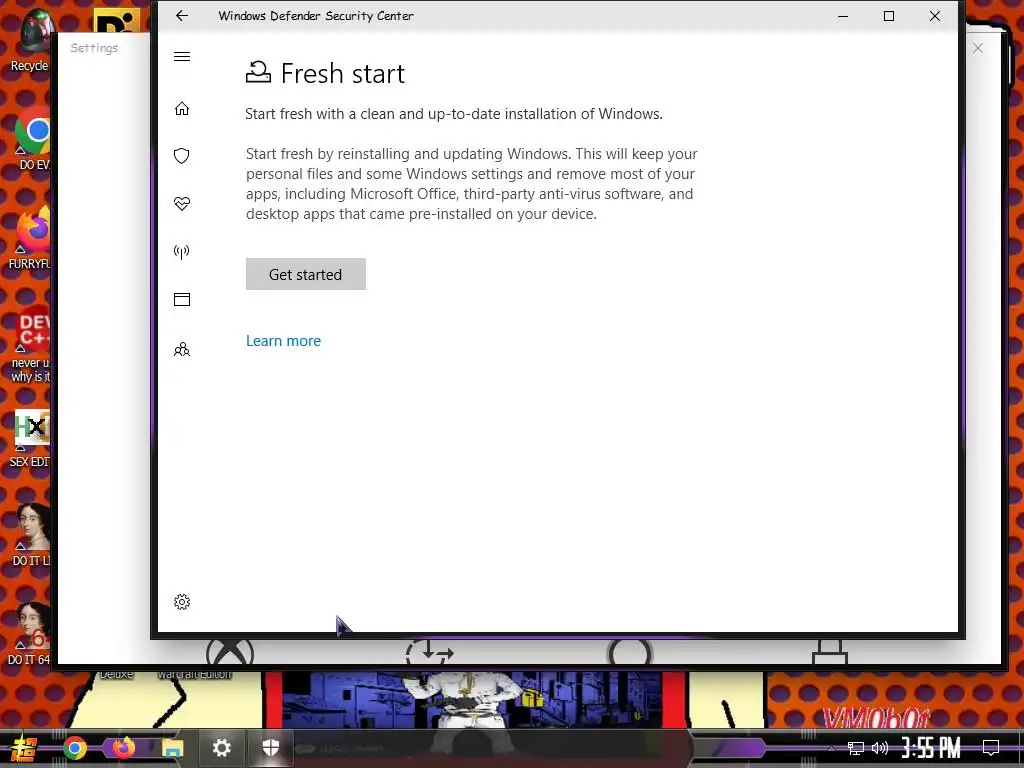Show the clock reading 3:55 PM
The height and width of the screenshot is (768, 1024).
click(x=931, y=748)
